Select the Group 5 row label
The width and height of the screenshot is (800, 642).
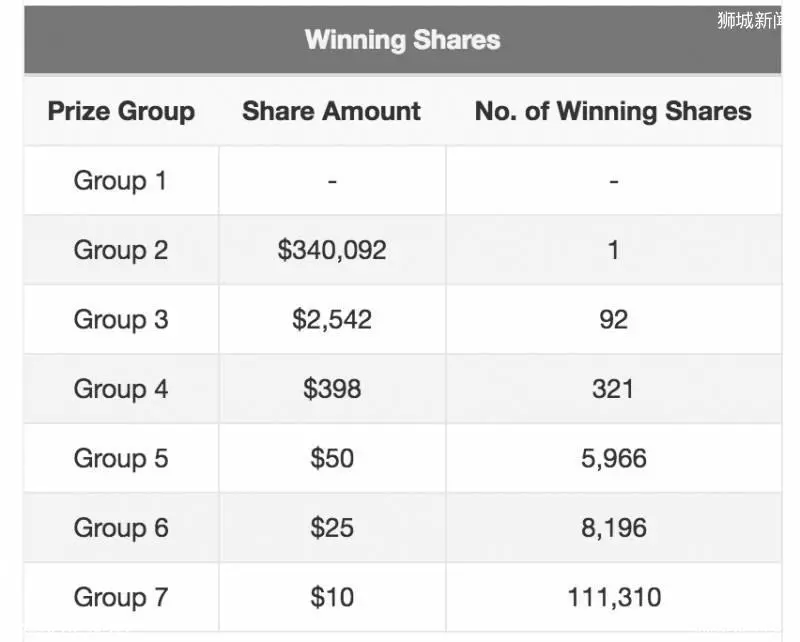point(120,458)
